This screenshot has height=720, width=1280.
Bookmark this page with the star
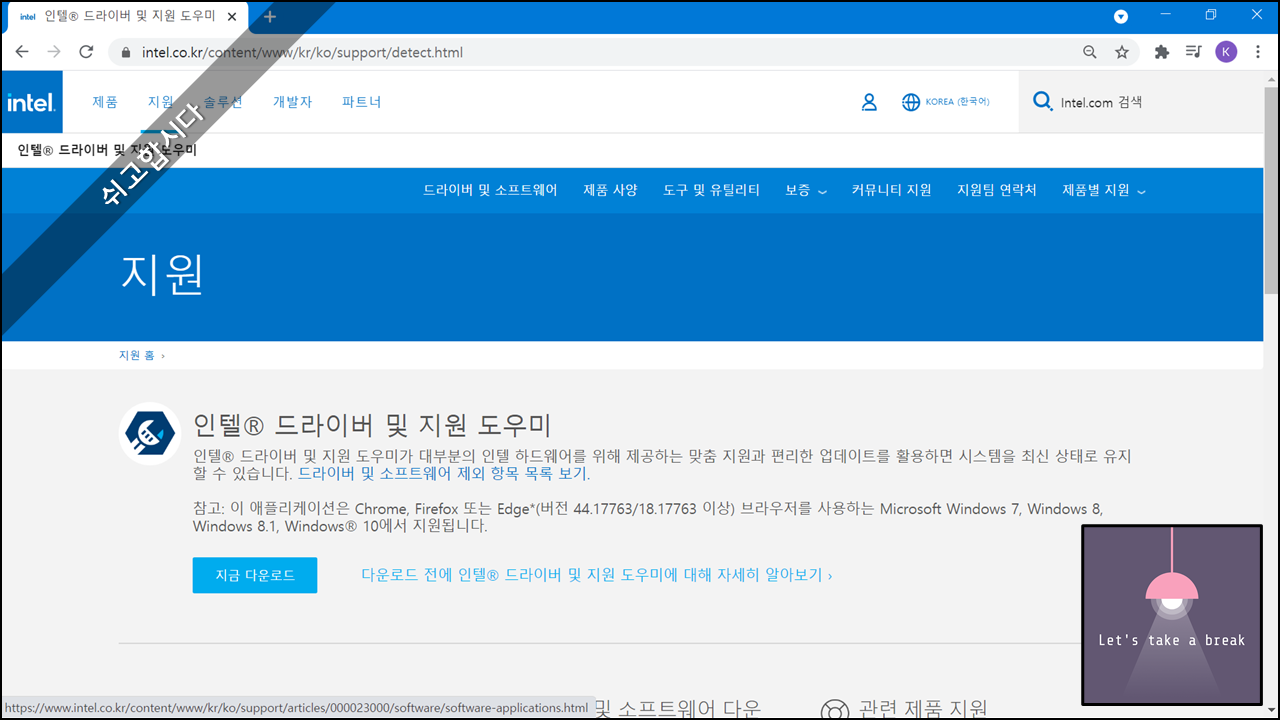tap(1122, 52)
